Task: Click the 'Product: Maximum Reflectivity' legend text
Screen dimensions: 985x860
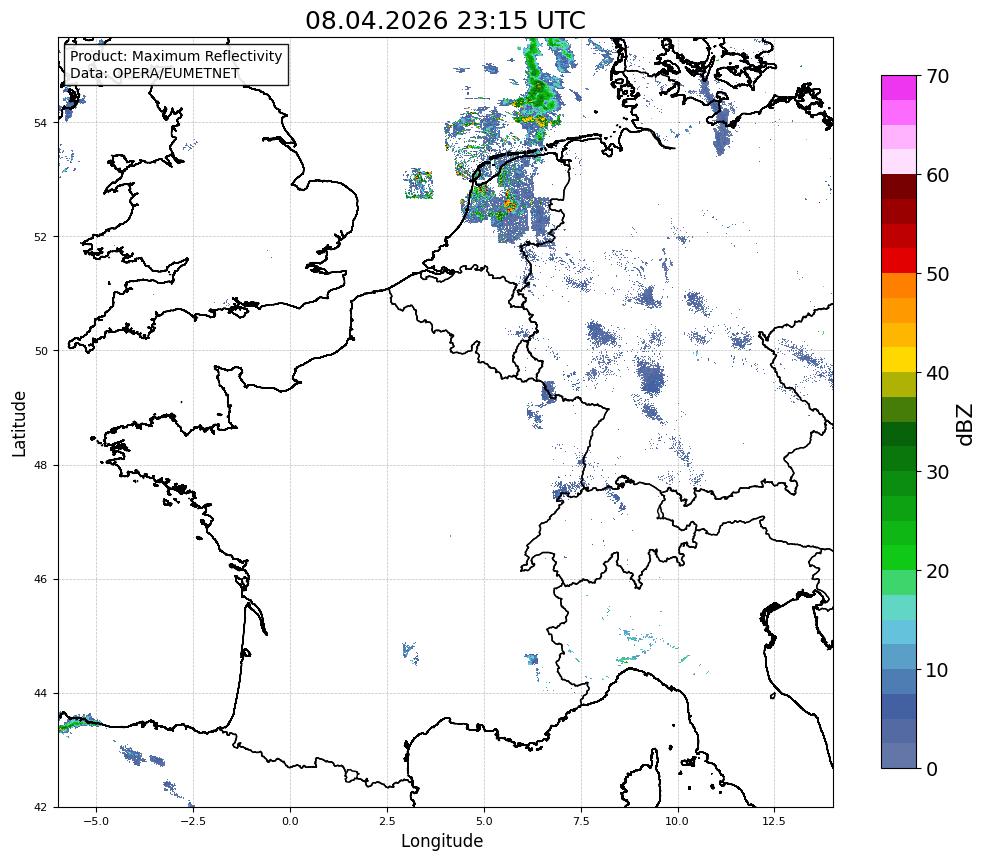Action: (x=176, y=56)
